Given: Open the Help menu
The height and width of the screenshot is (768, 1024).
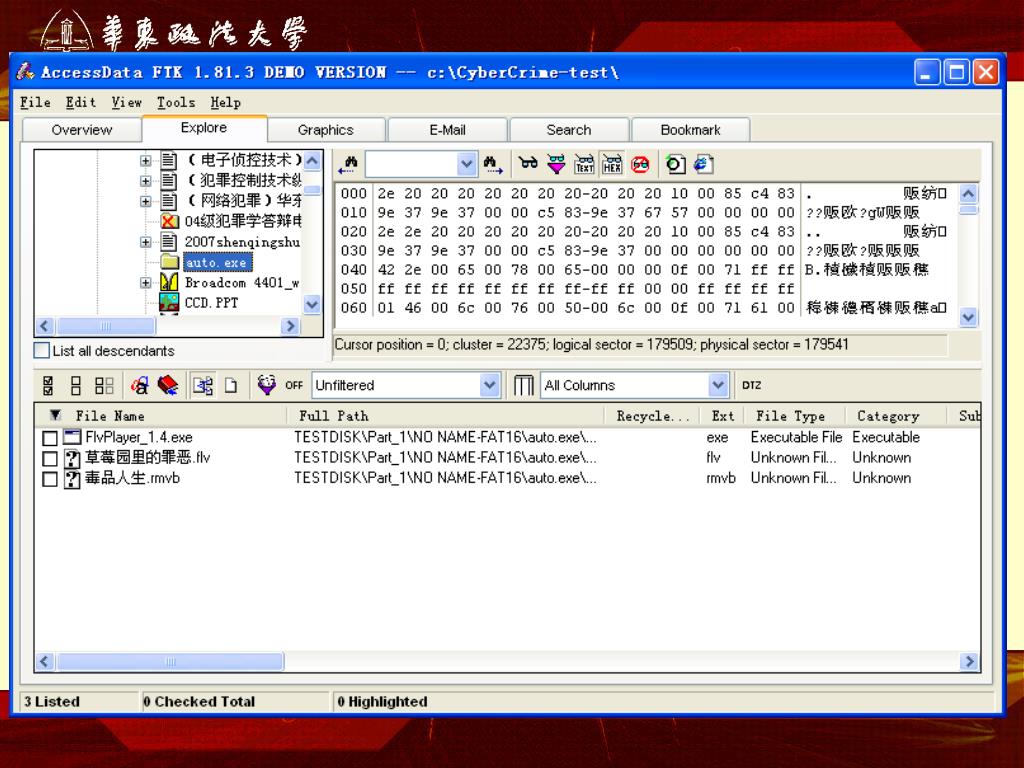Looking at the screenshot, I should coord(226,103).
